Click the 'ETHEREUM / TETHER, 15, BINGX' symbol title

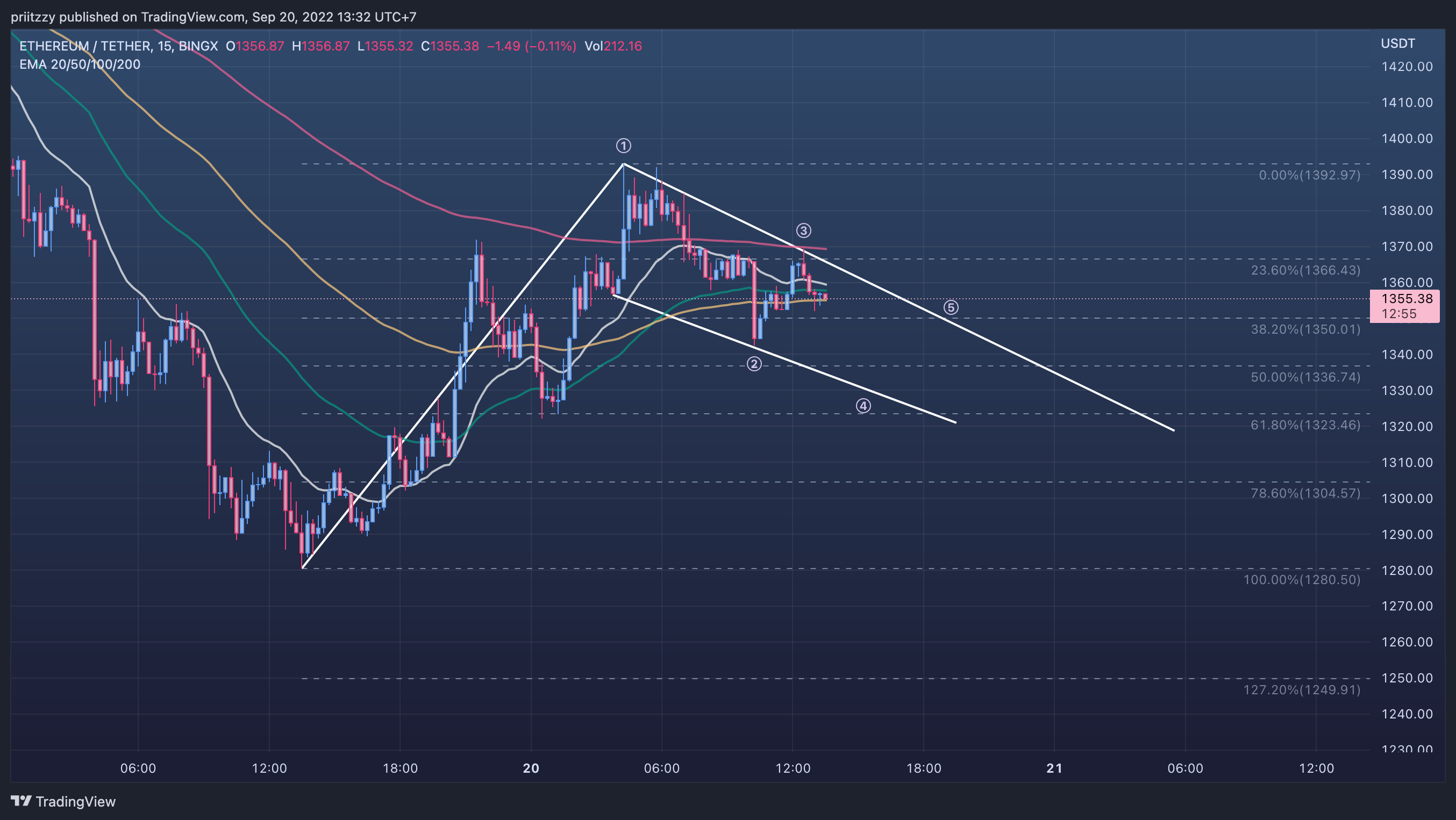tap(119, 46)
